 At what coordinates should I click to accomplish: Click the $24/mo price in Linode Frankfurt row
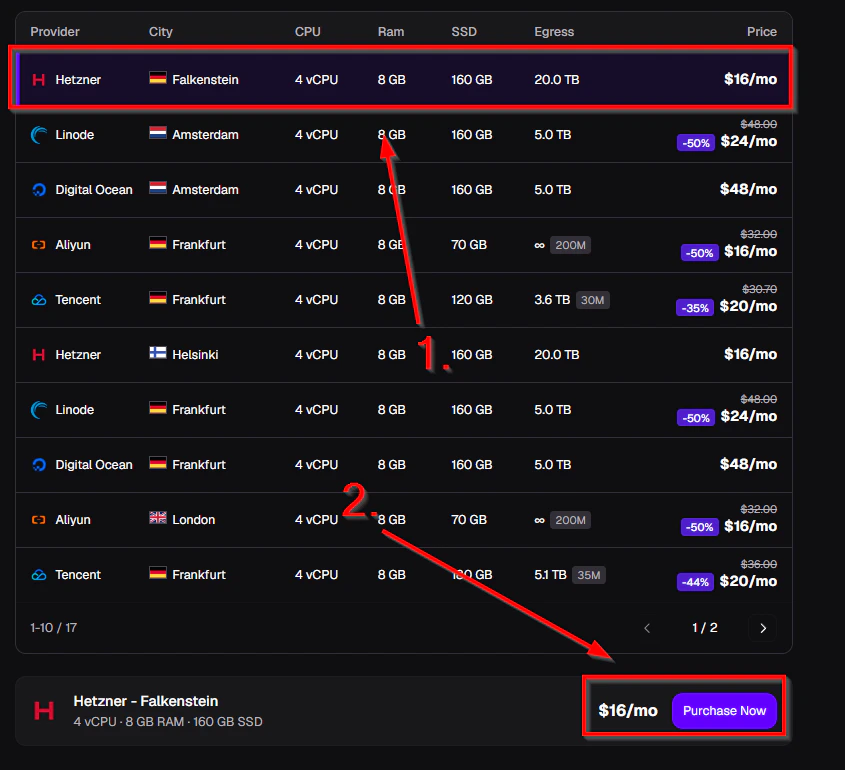tap(749, 416)
